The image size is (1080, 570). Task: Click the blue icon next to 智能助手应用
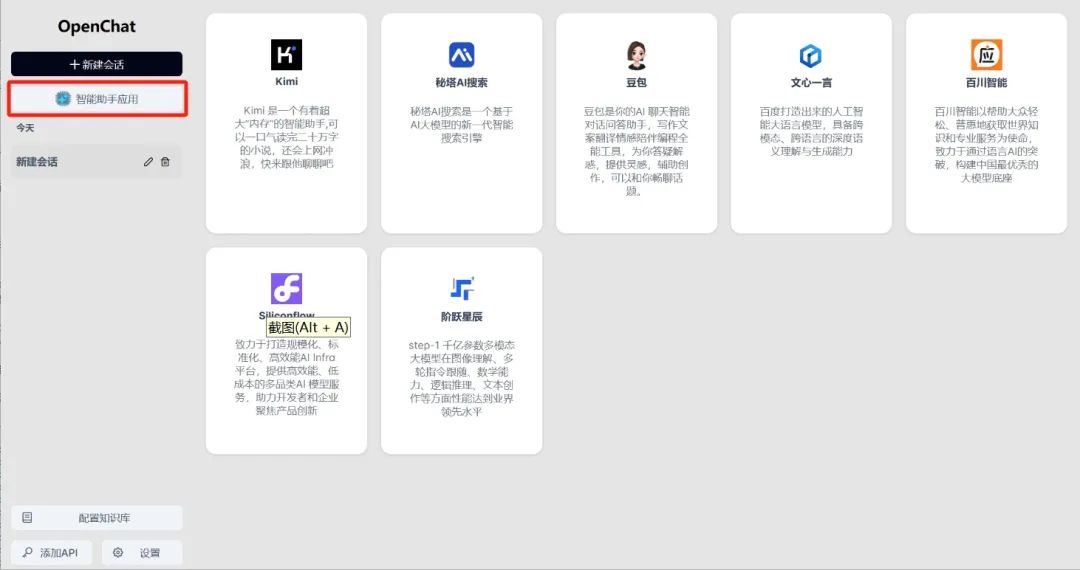(x=63, y=98)
